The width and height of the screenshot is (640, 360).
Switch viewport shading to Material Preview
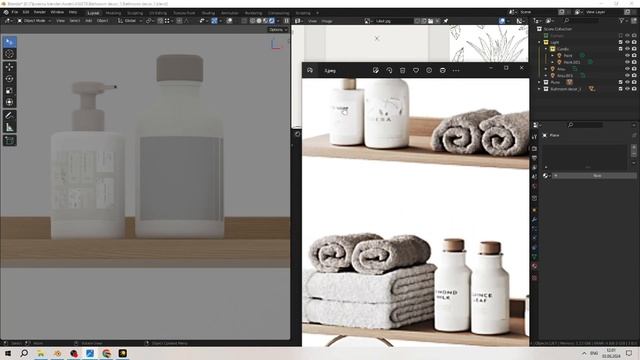coord(265,21)
